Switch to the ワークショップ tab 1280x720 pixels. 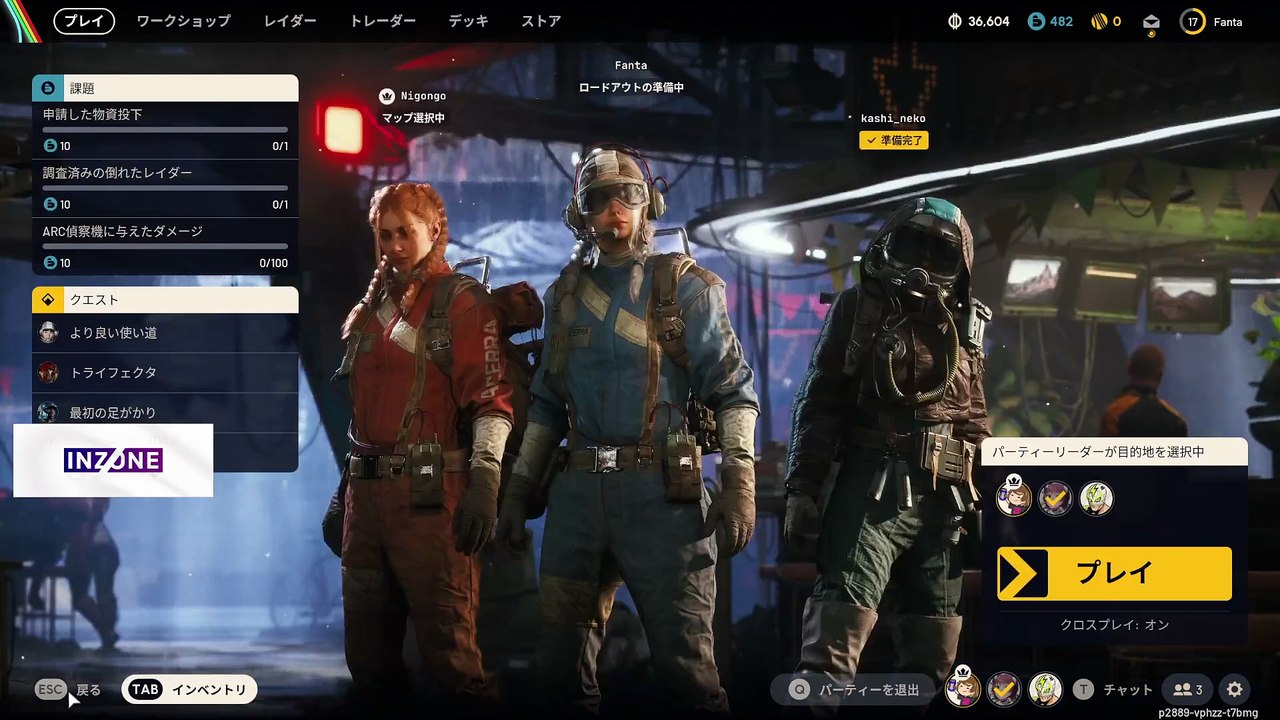183,21
